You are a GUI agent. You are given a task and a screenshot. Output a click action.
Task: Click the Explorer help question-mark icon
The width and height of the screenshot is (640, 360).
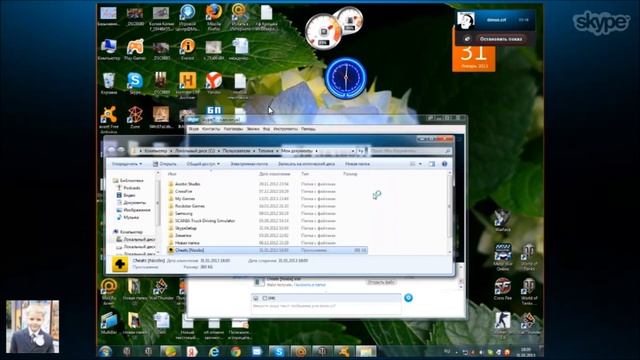point(444,164)
